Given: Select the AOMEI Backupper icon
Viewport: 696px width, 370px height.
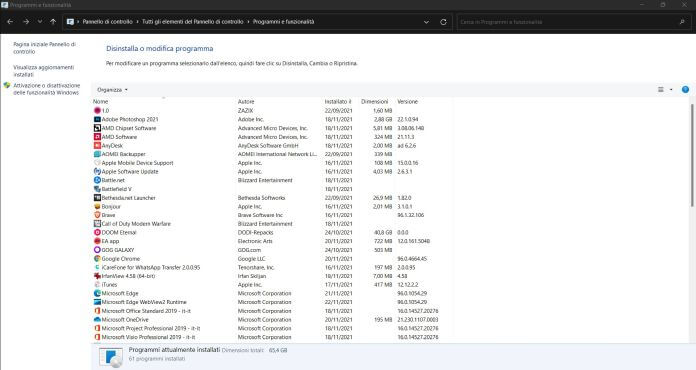Looking at the screenshot, I should (97, 154).
